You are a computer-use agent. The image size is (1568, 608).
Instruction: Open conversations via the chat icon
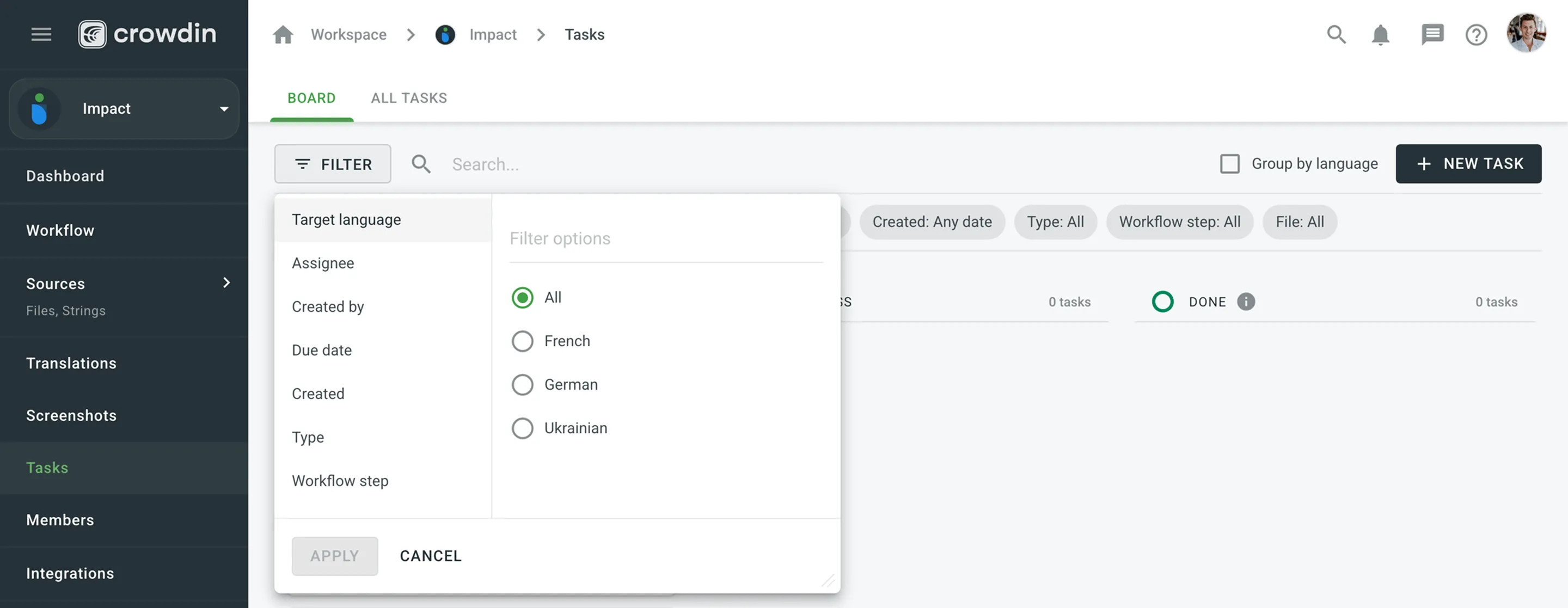tap(1432, 35)
